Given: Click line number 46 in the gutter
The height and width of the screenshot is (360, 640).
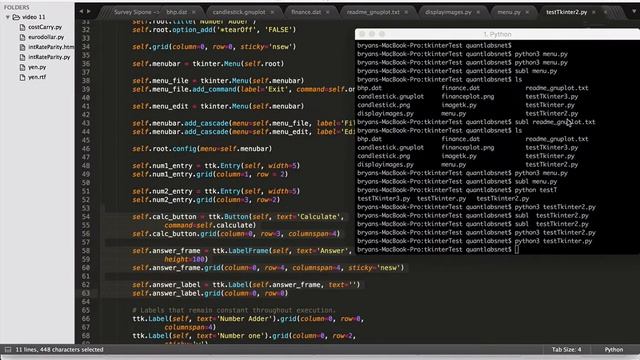Looking at the screenshot, I should pyautogui.click(x=86, y=149).
